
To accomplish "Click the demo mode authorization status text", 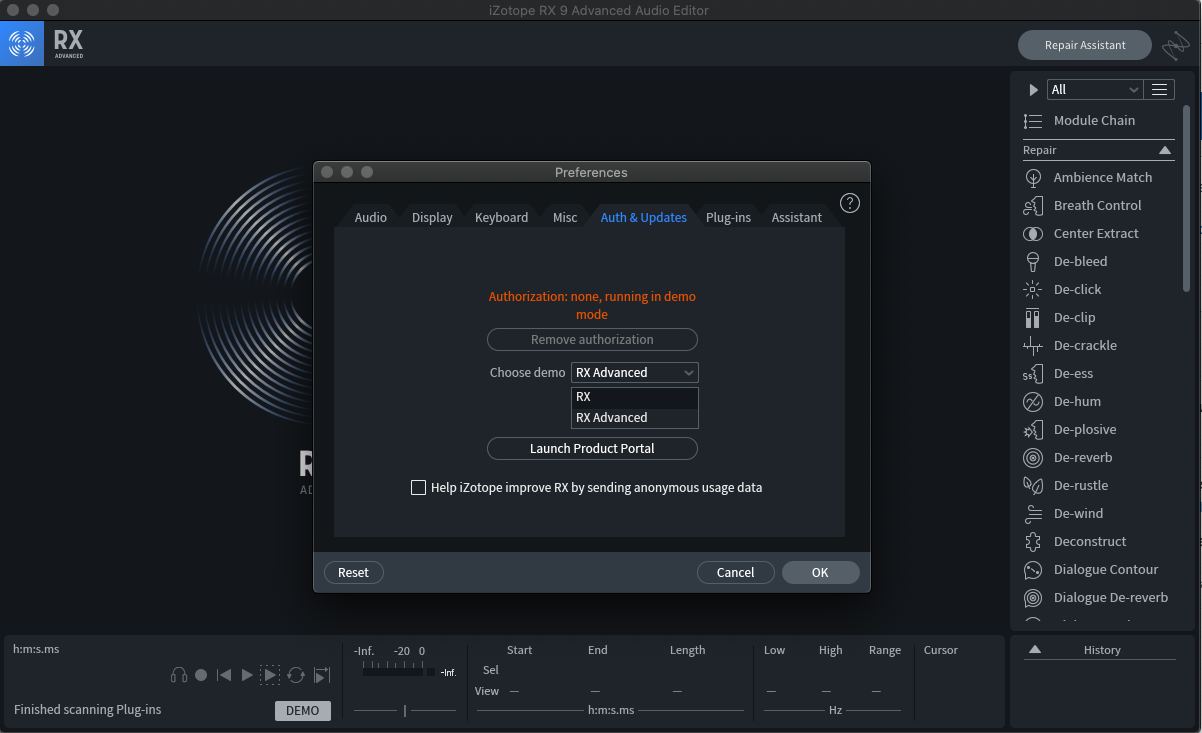I will click(x=592, y=305).
